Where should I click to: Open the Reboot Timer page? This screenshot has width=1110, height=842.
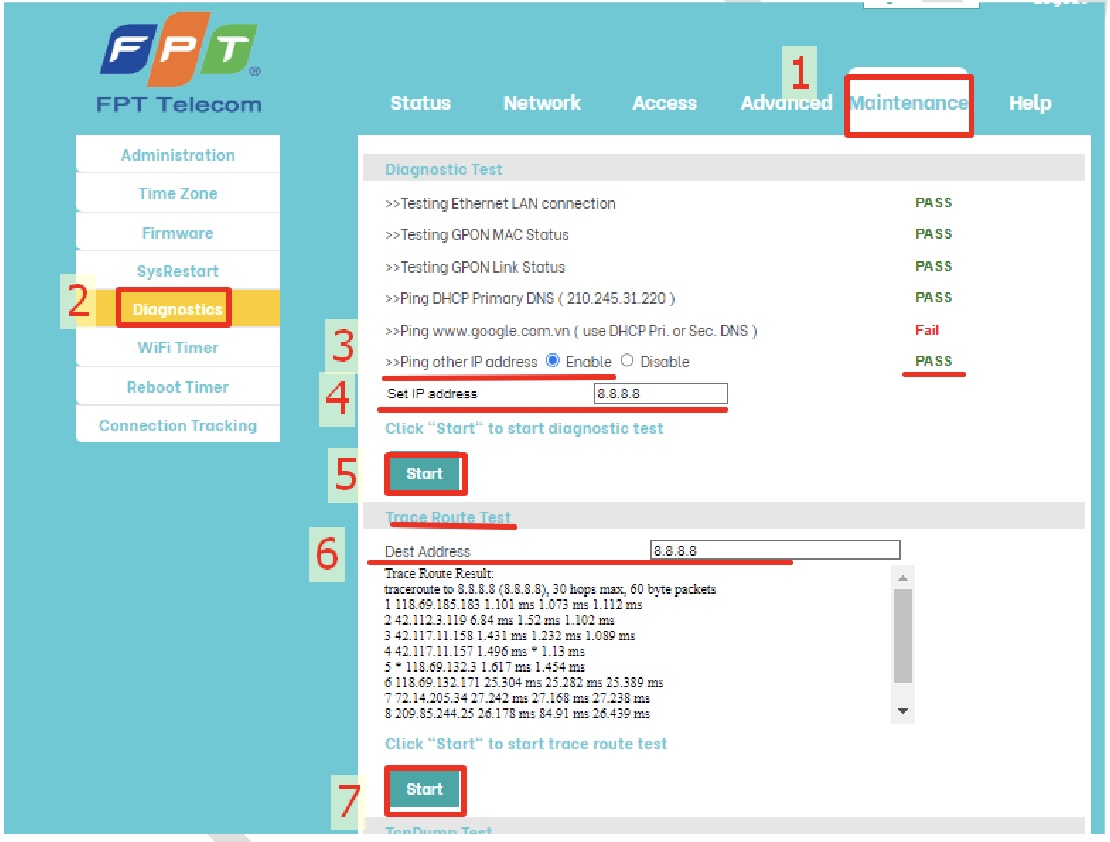[x=178, y=387]
